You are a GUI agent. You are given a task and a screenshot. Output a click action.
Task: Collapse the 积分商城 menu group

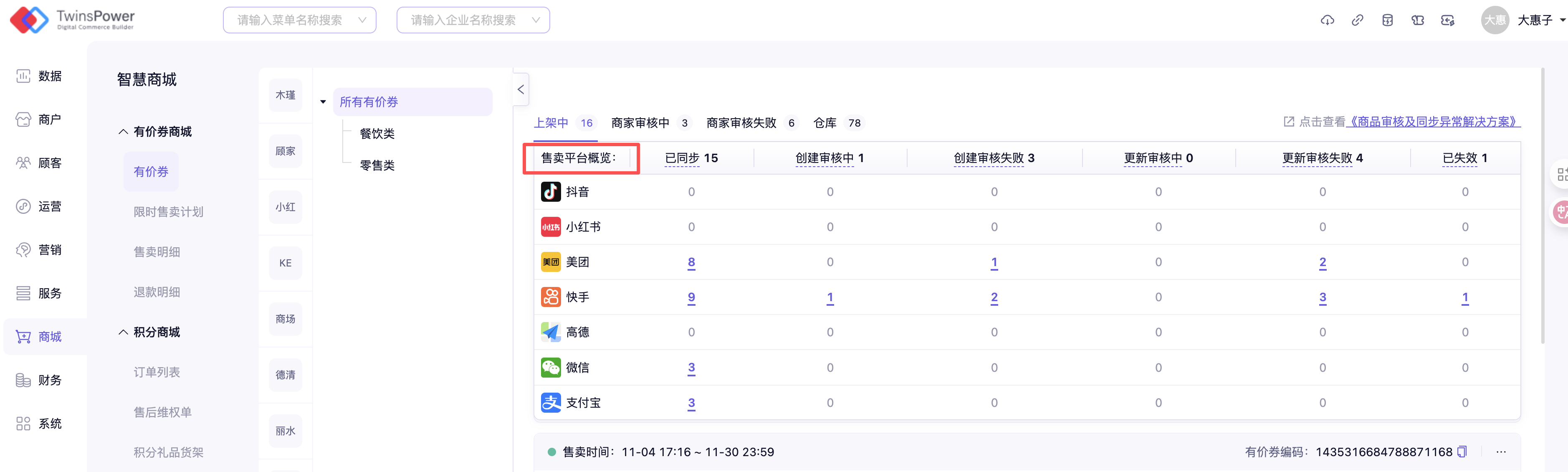click(123, 332)
